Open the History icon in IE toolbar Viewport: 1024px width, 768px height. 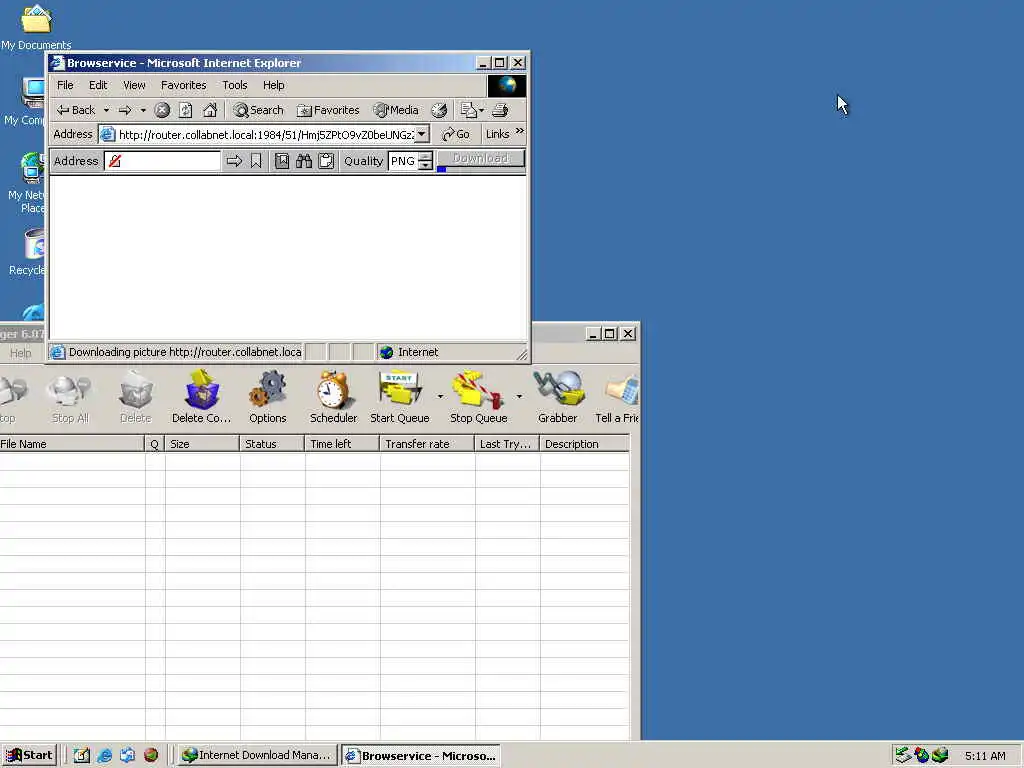coord(439,110)
